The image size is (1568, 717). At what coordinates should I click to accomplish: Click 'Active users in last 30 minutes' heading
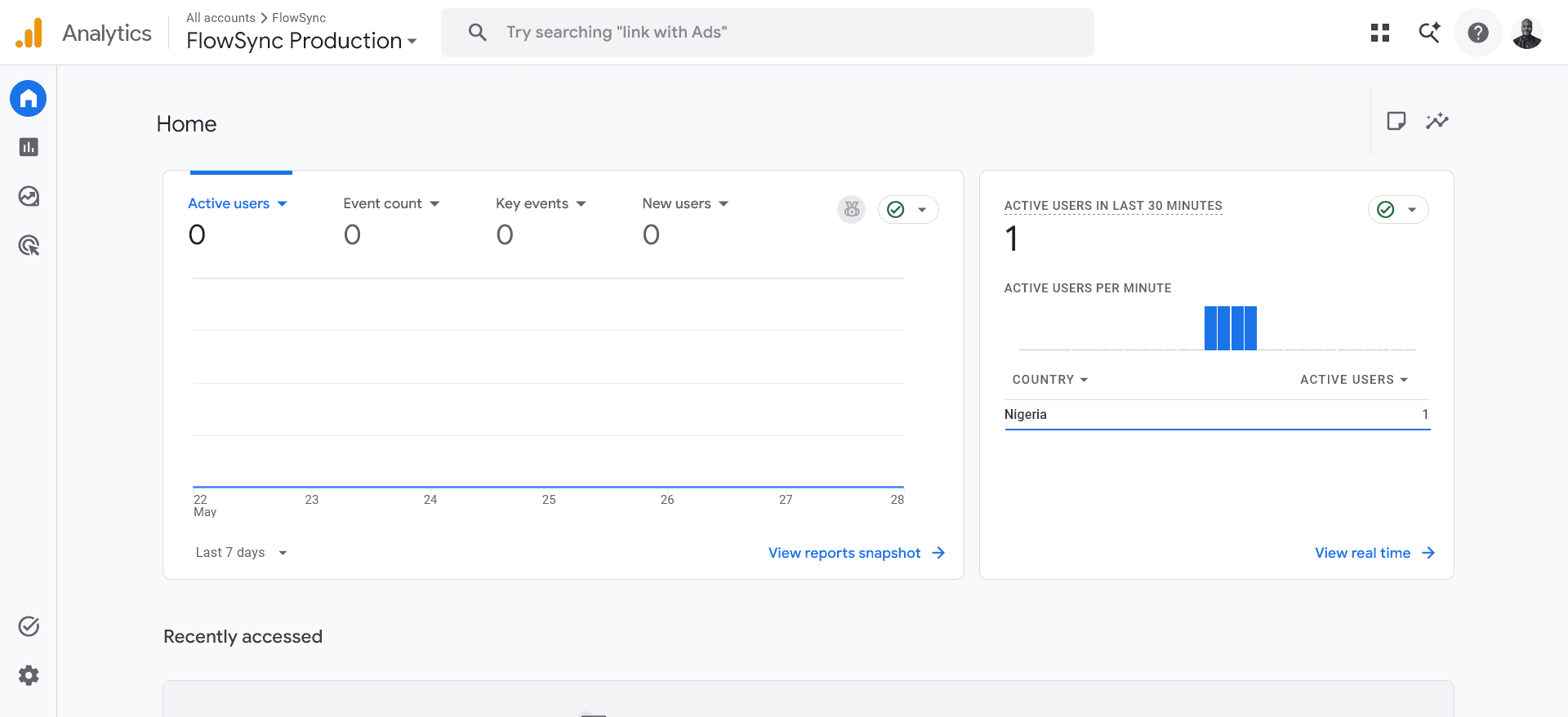tap(1113, 206)
